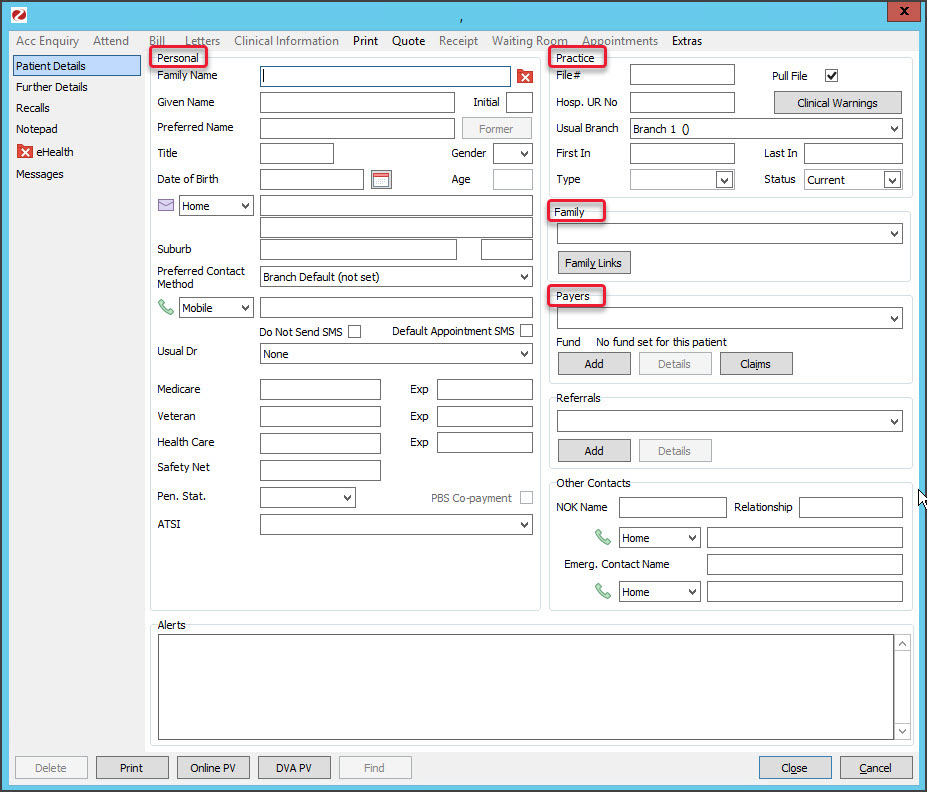
Task: Select Further Details in the sidebar
Action: point(52,87)
